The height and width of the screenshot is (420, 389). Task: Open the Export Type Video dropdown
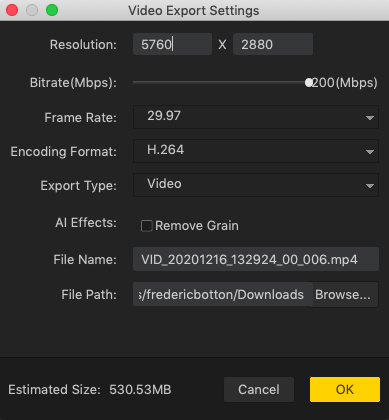256,185
